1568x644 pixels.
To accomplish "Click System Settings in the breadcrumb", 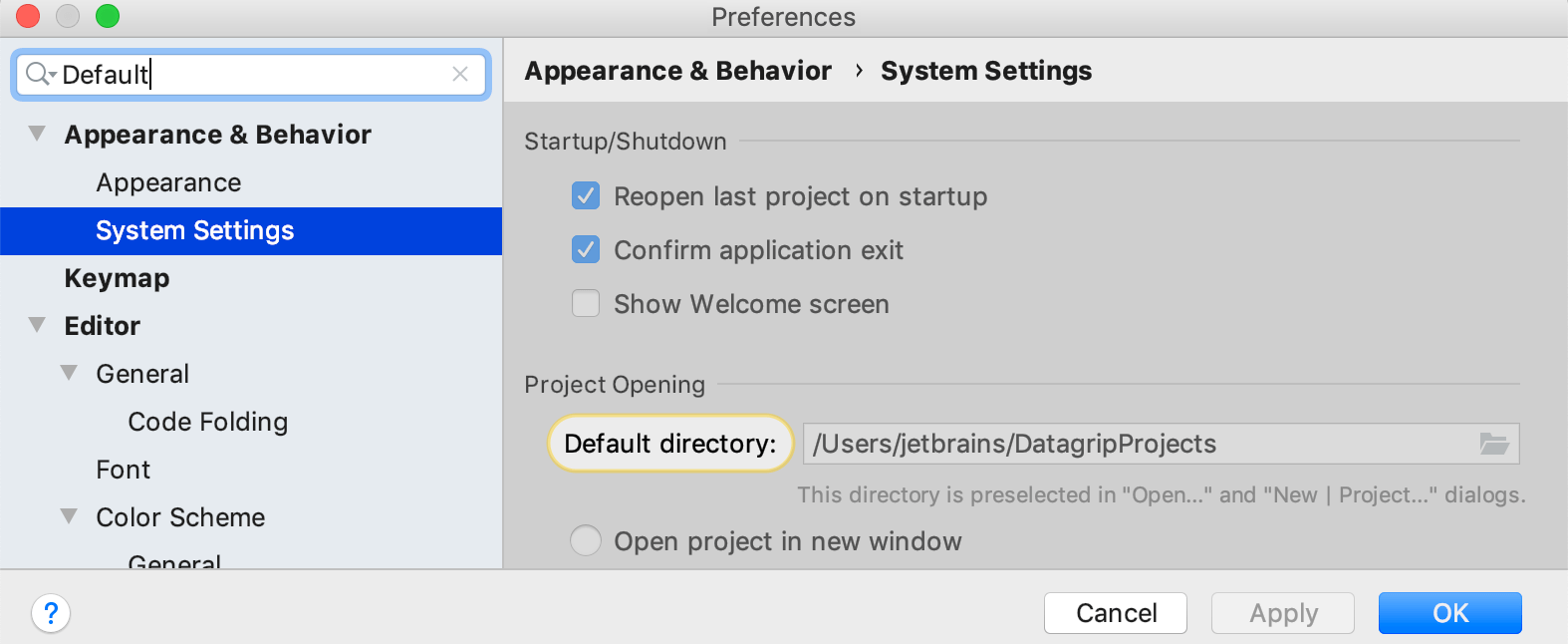I will [985, 70].
